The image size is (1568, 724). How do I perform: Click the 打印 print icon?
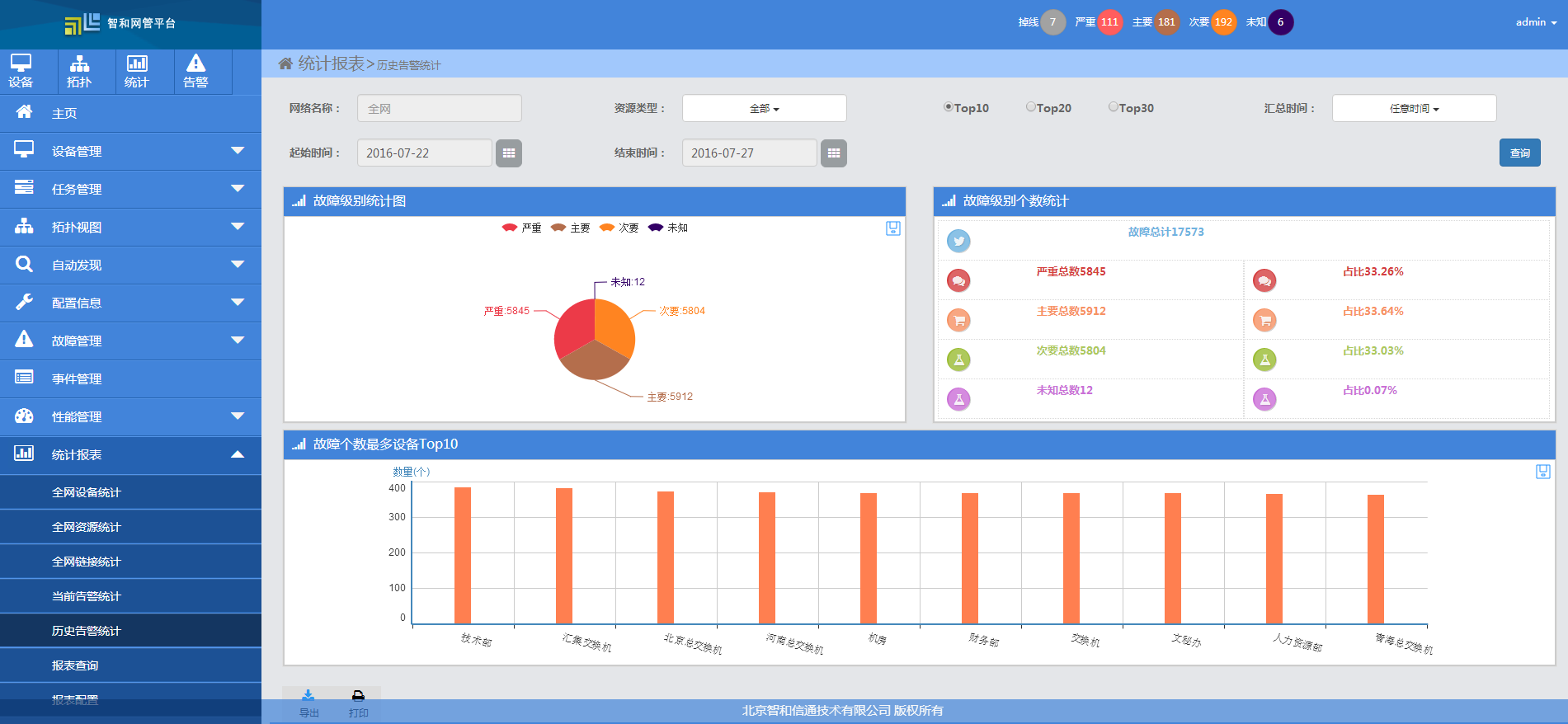(358, 697)
